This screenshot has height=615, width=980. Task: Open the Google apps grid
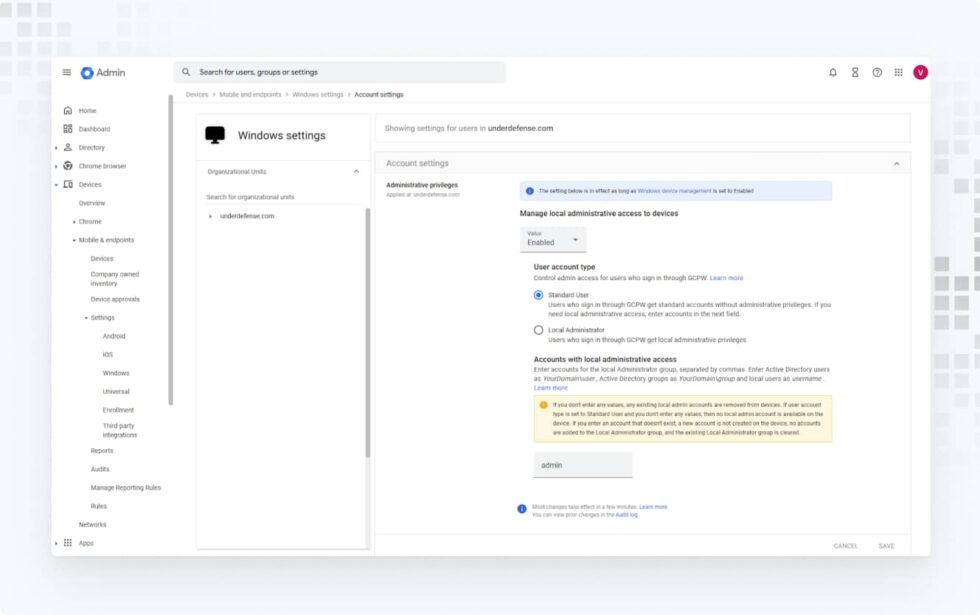[898, 72]
